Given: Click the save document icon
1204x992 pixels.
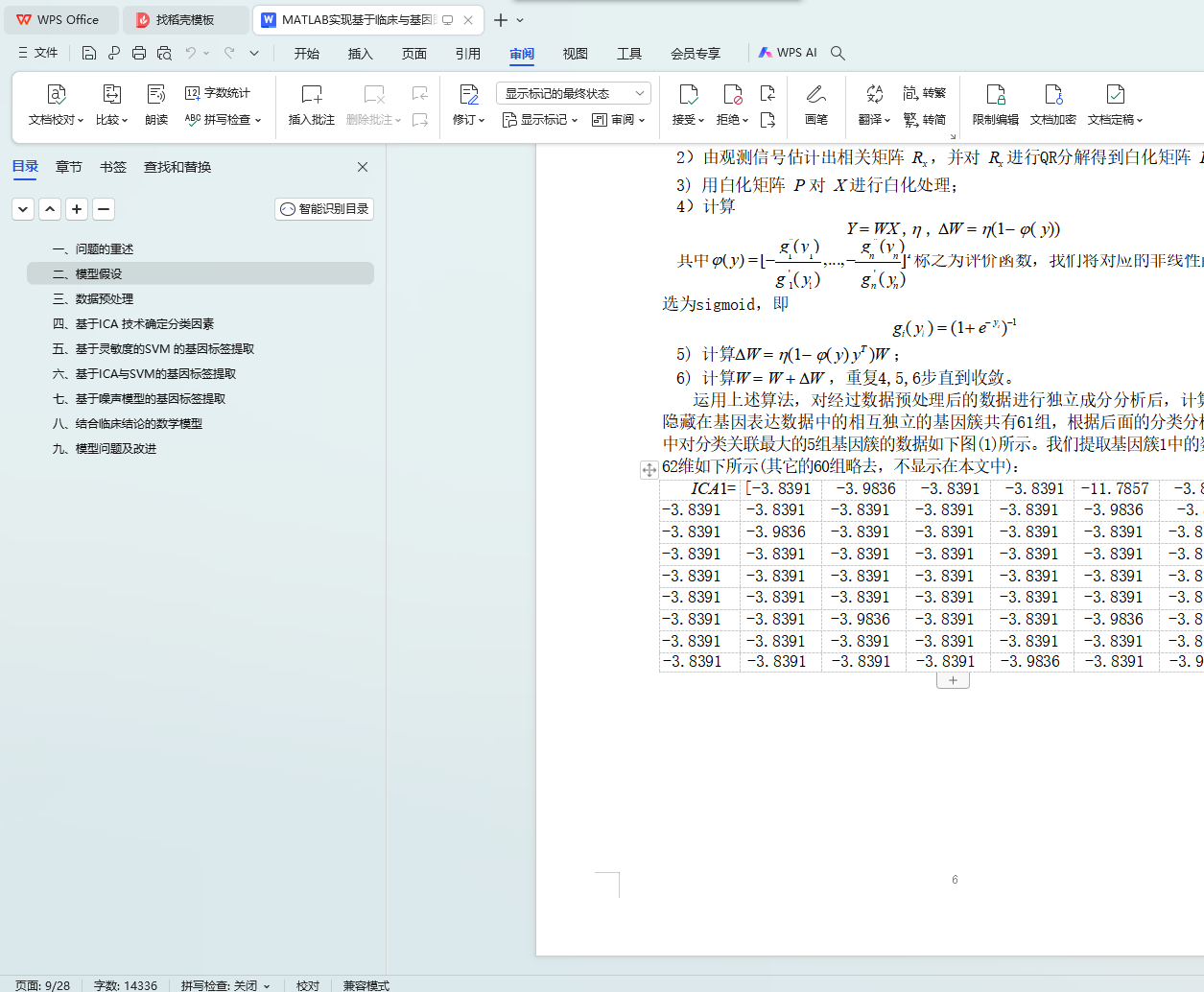Looking at the screenshot, I should tap(89, 53).
